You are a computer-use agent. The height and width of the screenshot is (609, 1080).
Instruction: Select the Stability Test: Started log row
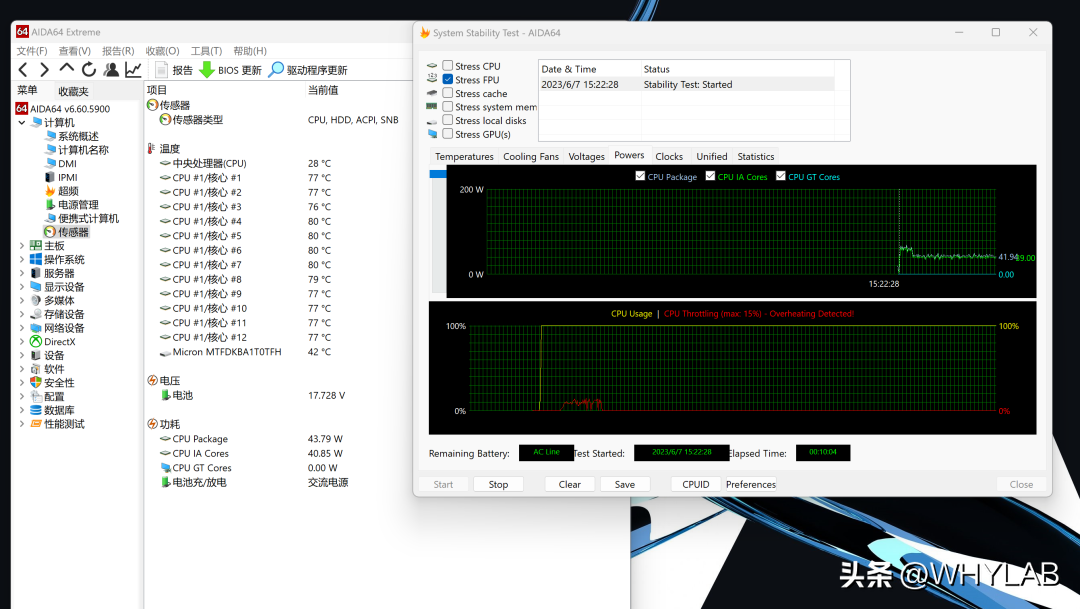pos(688,85)
